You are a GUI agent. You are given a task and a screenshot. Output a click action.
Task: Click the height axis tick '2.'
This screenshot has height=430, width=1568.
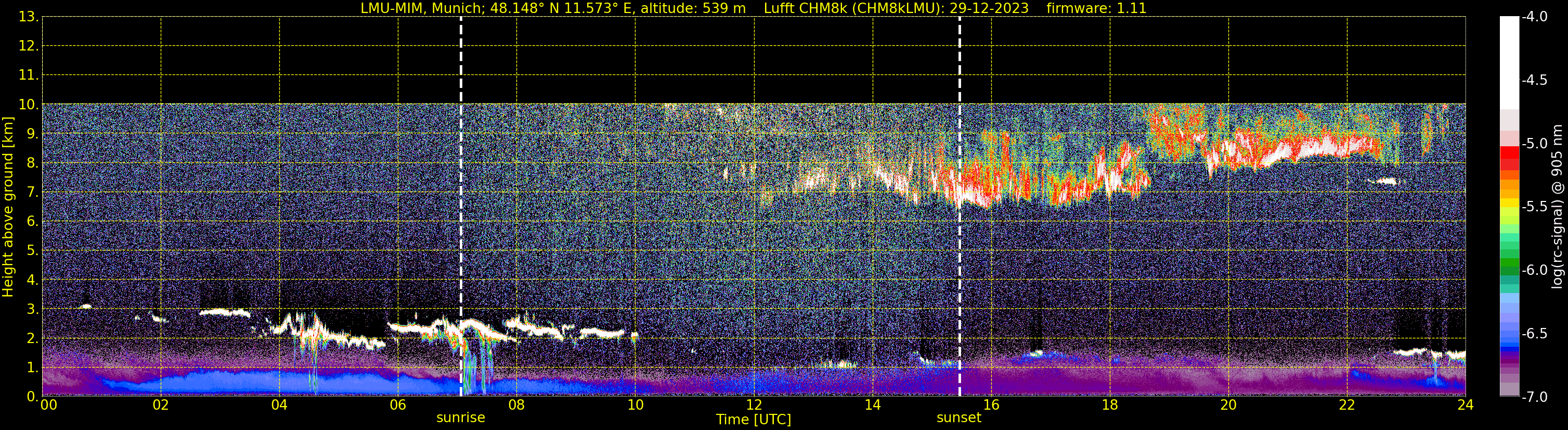point(32,339)
